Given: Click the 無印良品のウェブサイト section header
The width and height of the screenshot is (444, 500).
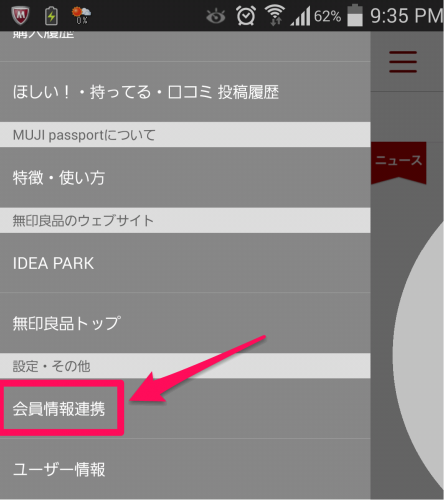Looking at the screenshot, I should tap(185, 220).
